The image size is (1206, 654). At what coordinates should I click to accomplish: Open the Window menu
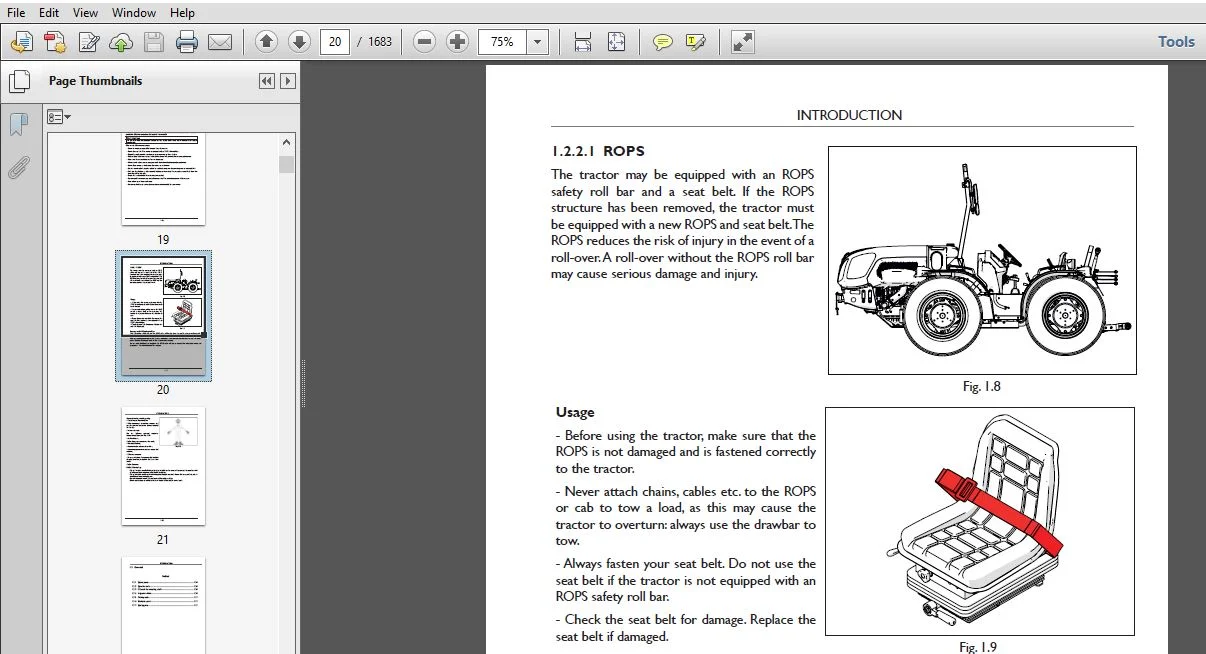(x=134, y=13)
